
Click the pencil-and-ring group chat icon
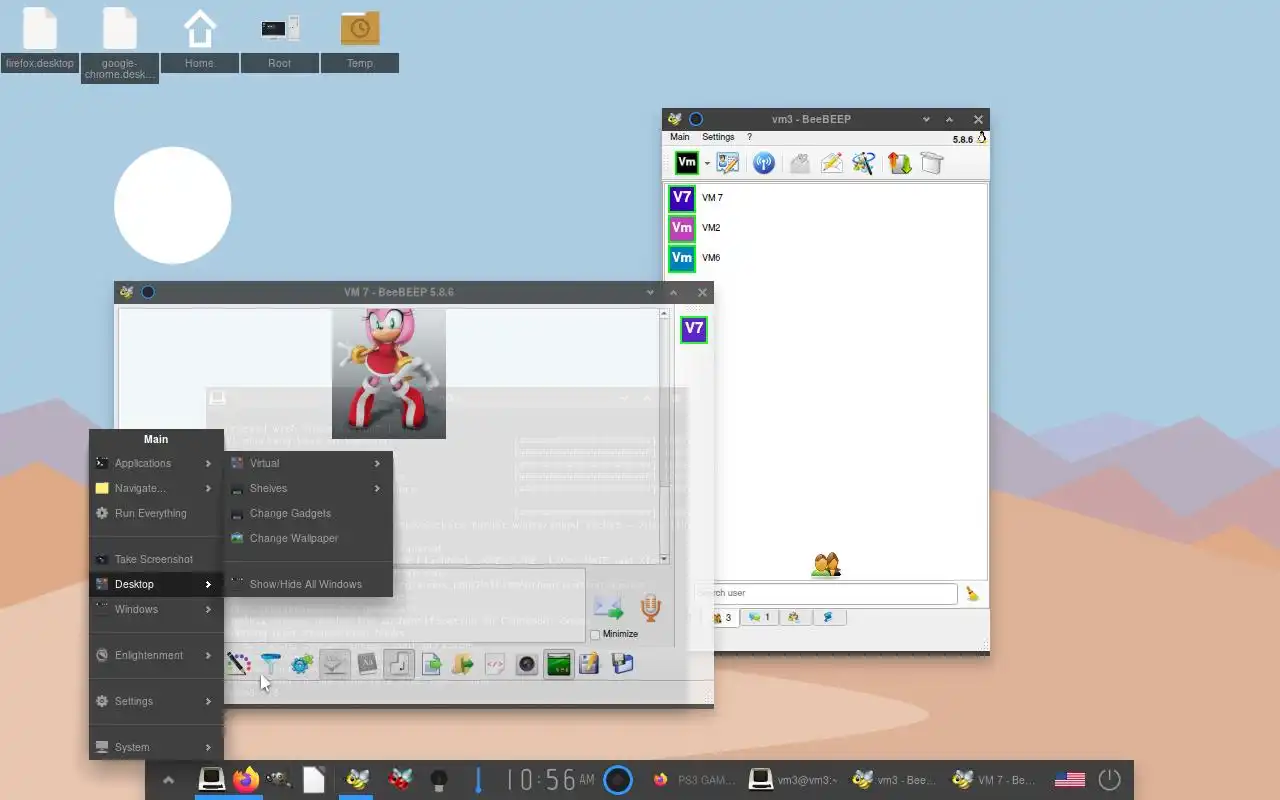864,163
